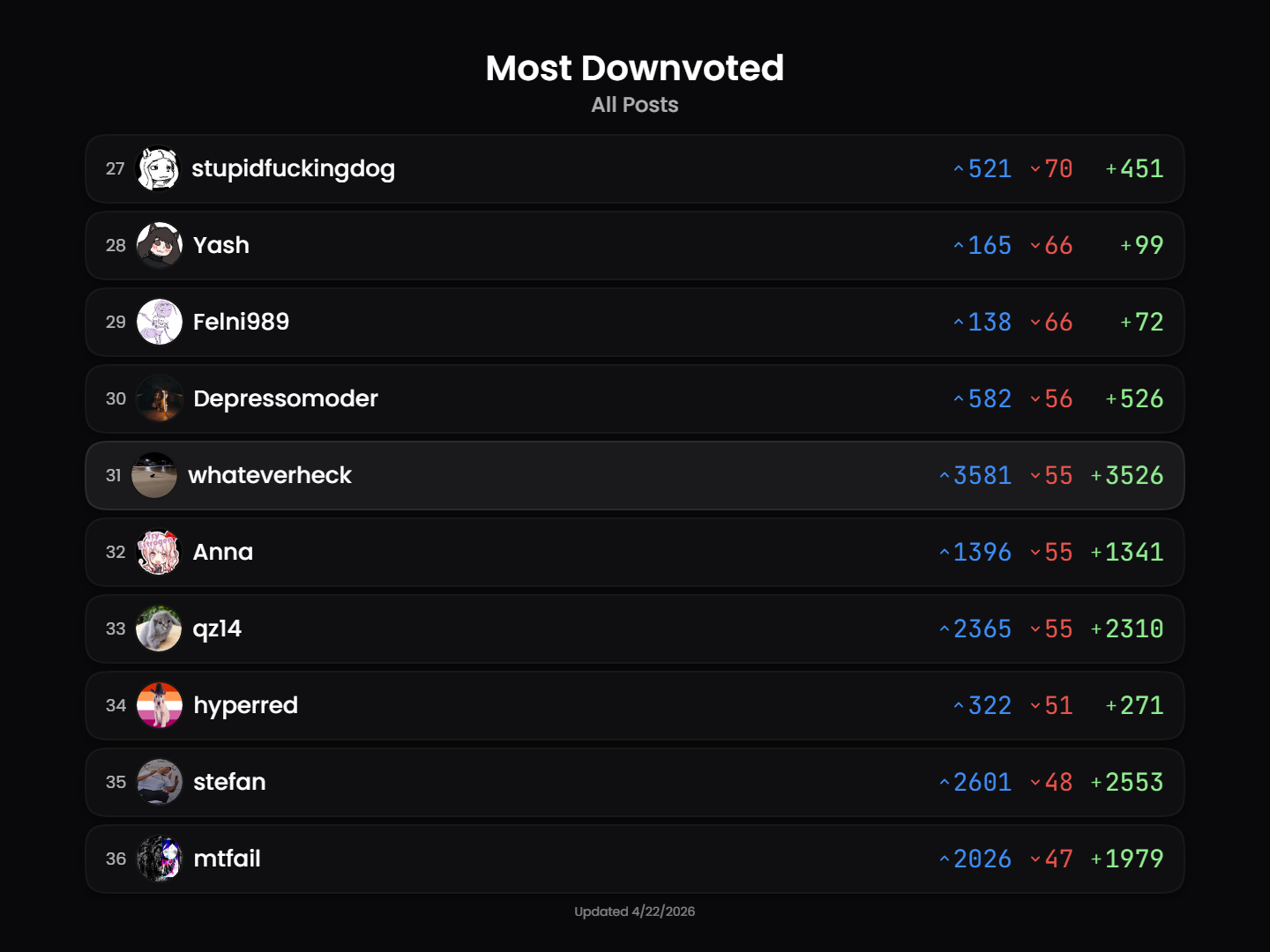The height and width of the screenshot is (952, 1270).
Task: Click Anna's profile avatar
Action: point(159,552)
